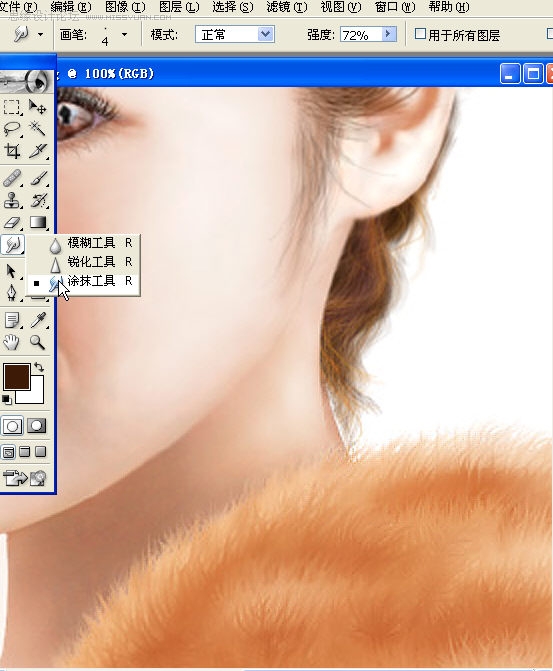Click the Smudge tool in the toolbox

click(x=12, y=244)
